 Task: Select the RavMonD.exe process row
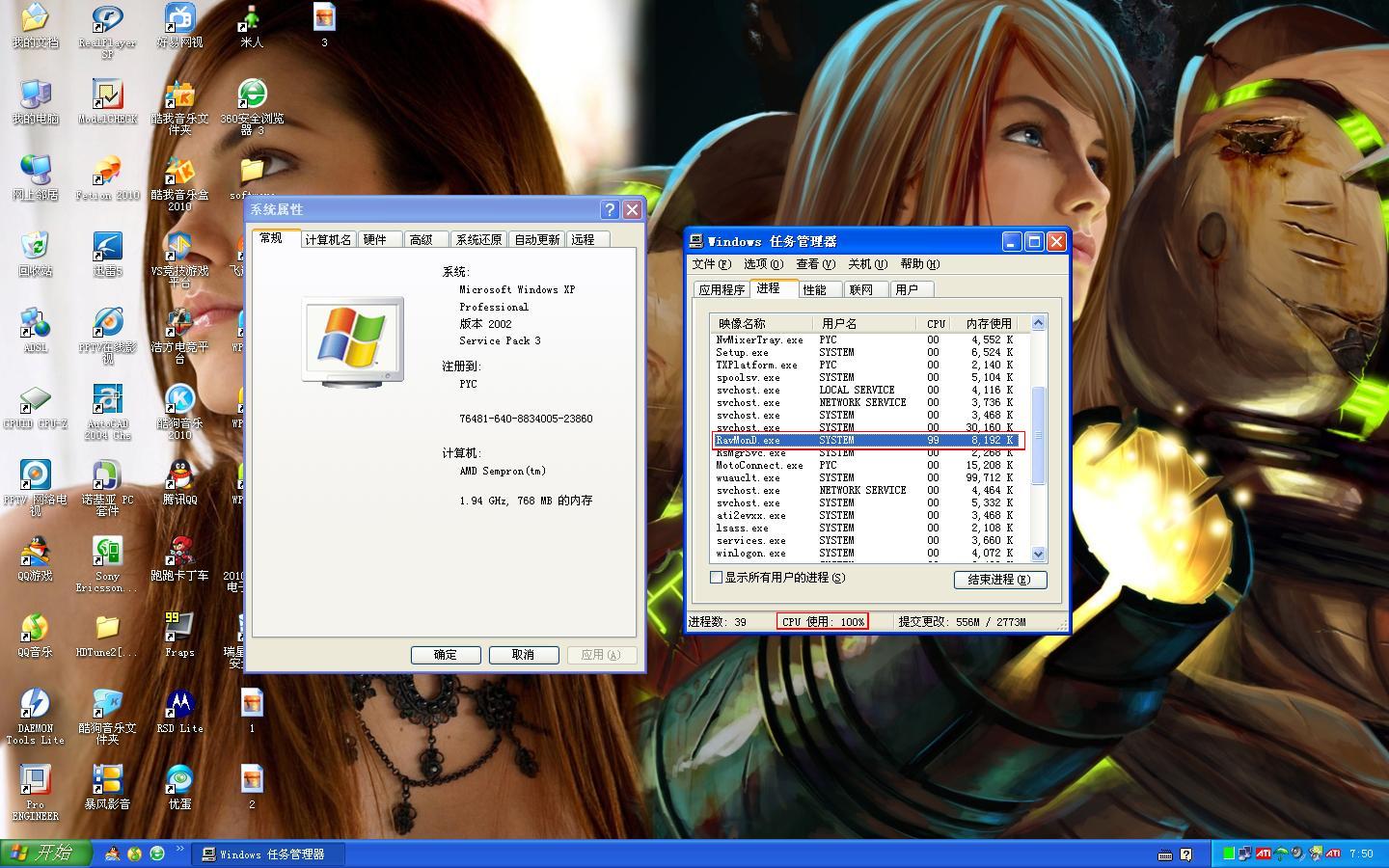tap(863, 441)
